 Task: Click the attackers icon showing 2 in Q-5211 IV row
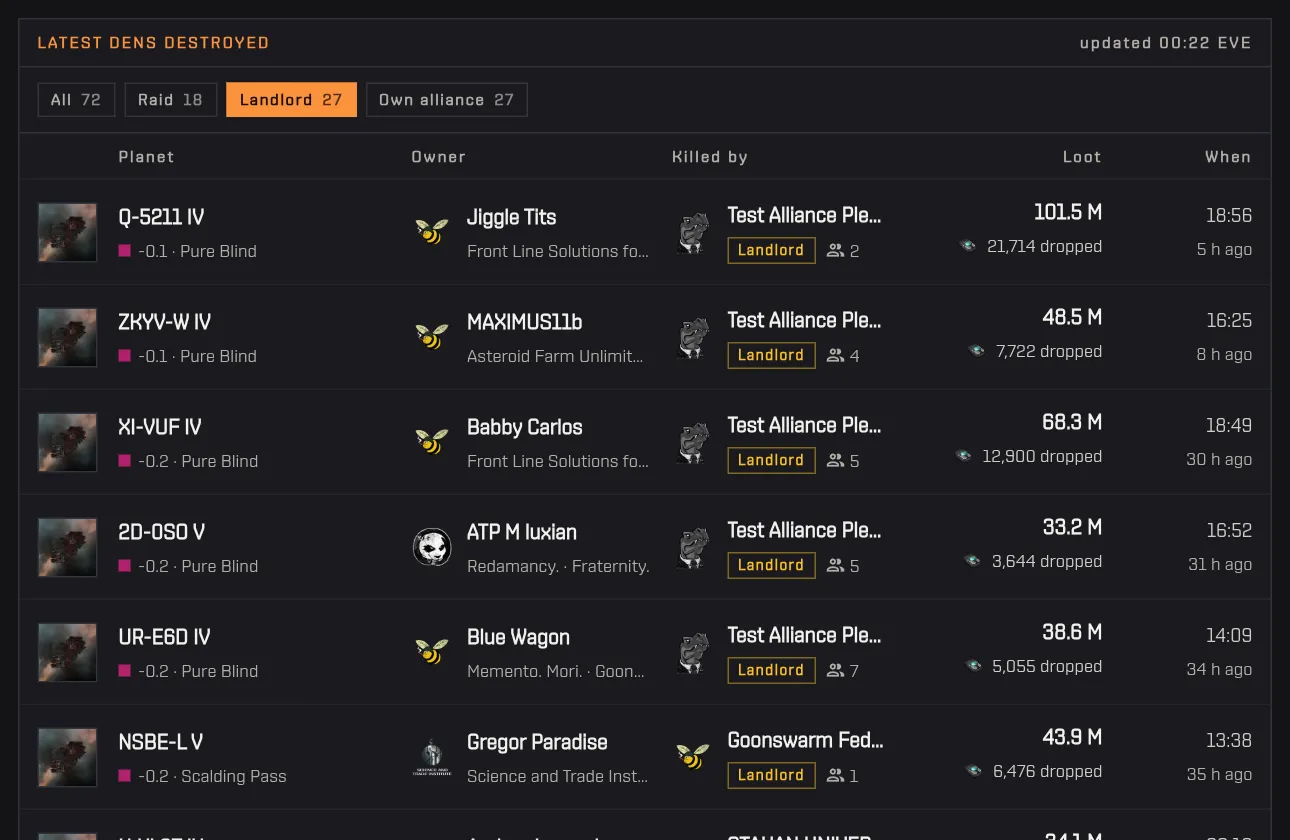[835, 251]
